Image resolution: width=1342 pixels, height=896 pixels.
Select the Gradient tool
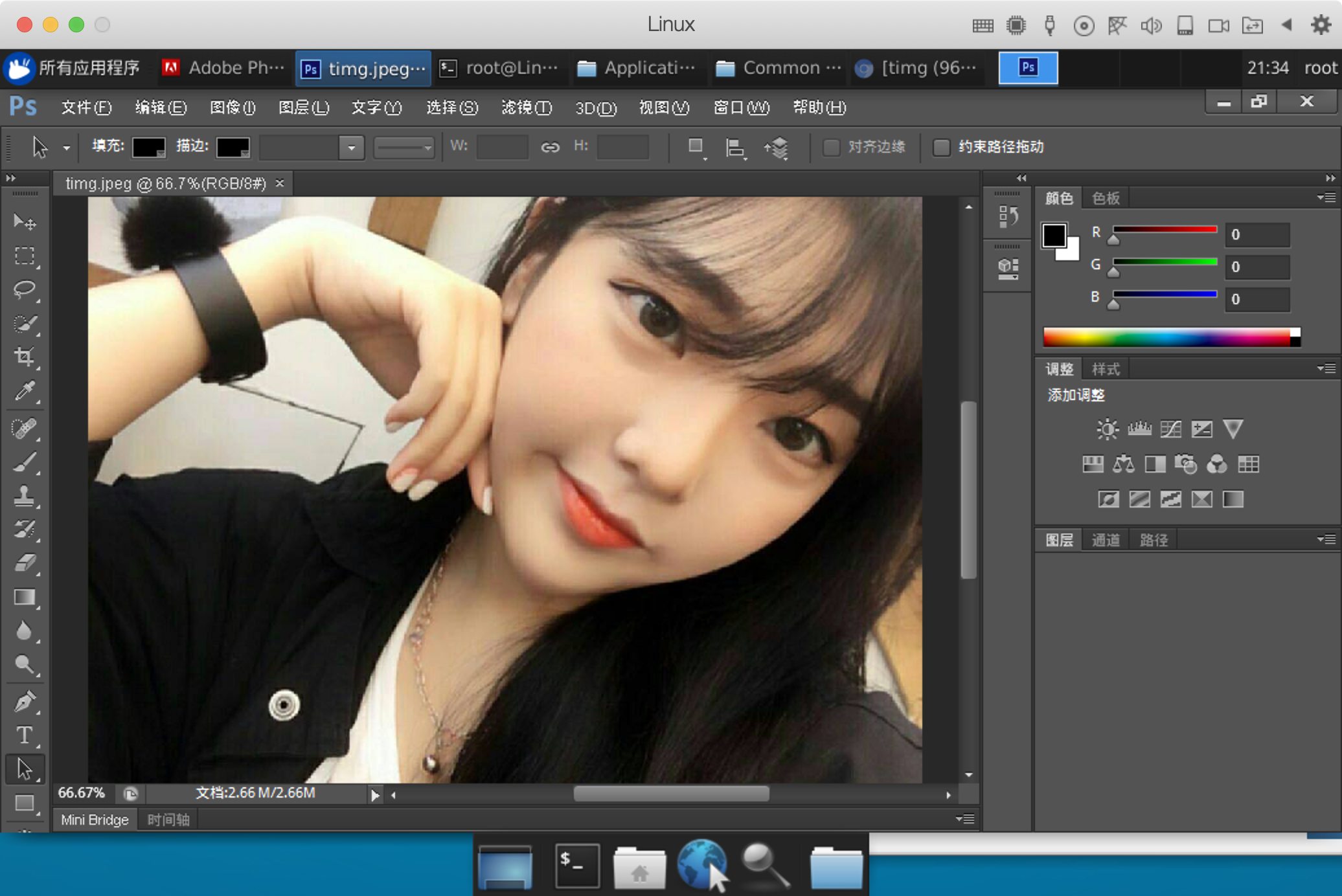pyautogui.click(x=25, y=597)
